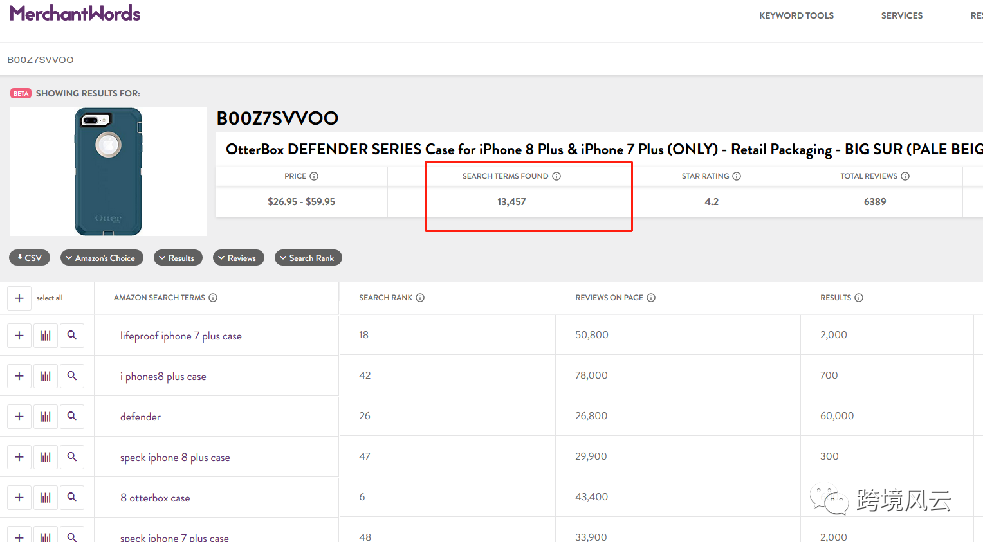
Task: Click the select all plus button in header
Action: [x=19, y=298]
